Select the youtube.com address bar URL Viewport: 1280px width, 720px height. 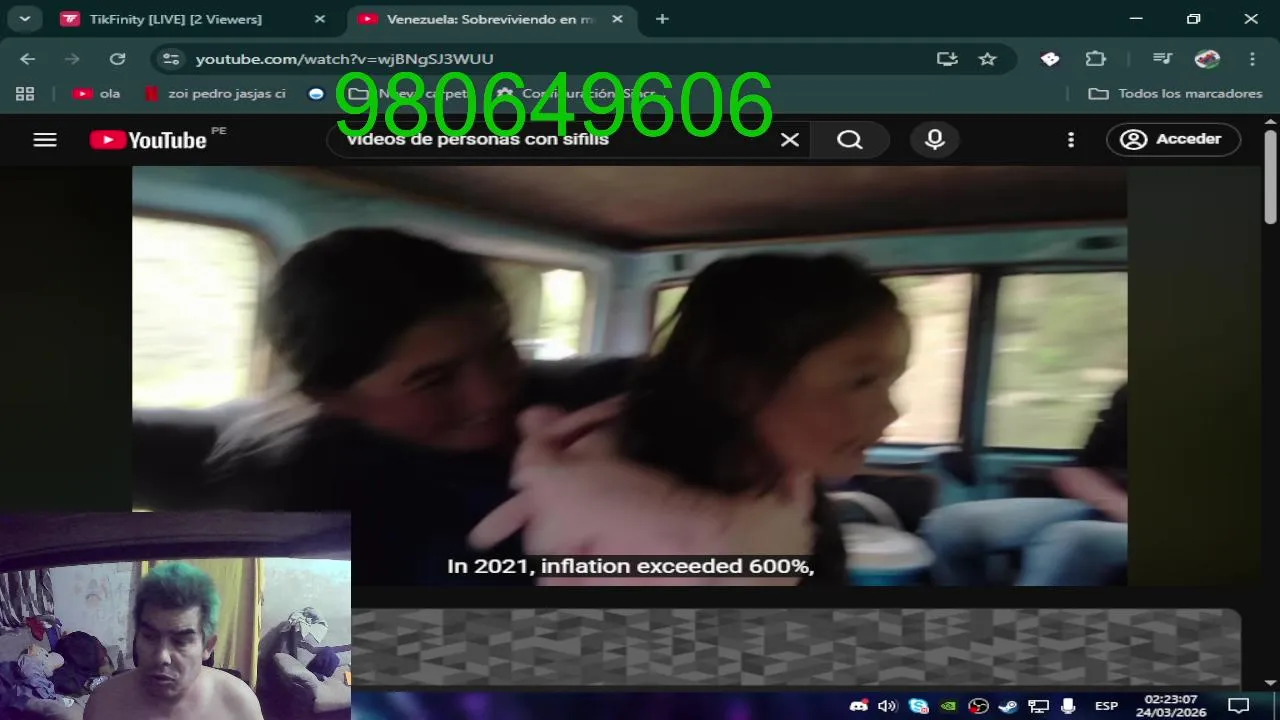[345, 59]
